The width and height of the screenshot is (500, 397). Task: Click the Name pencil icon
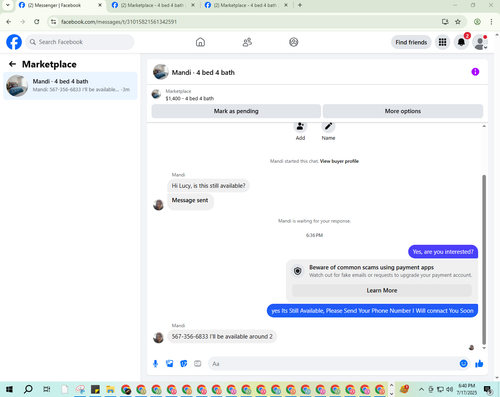(328, 127)
